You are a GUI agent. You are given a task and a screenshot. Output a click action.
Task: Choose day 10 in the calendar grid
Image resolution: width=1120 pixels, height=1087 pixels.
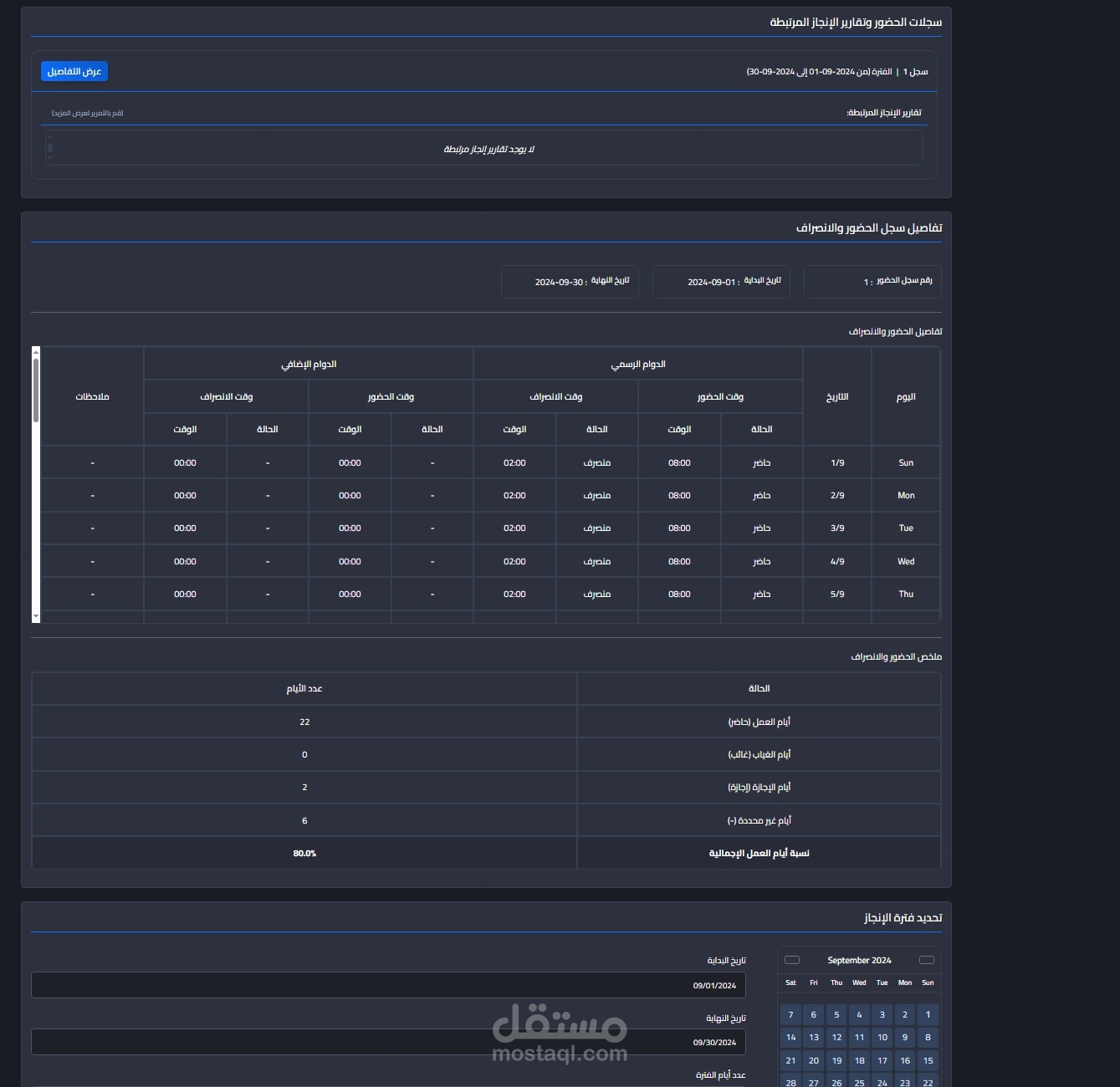tap(882, 1038)
